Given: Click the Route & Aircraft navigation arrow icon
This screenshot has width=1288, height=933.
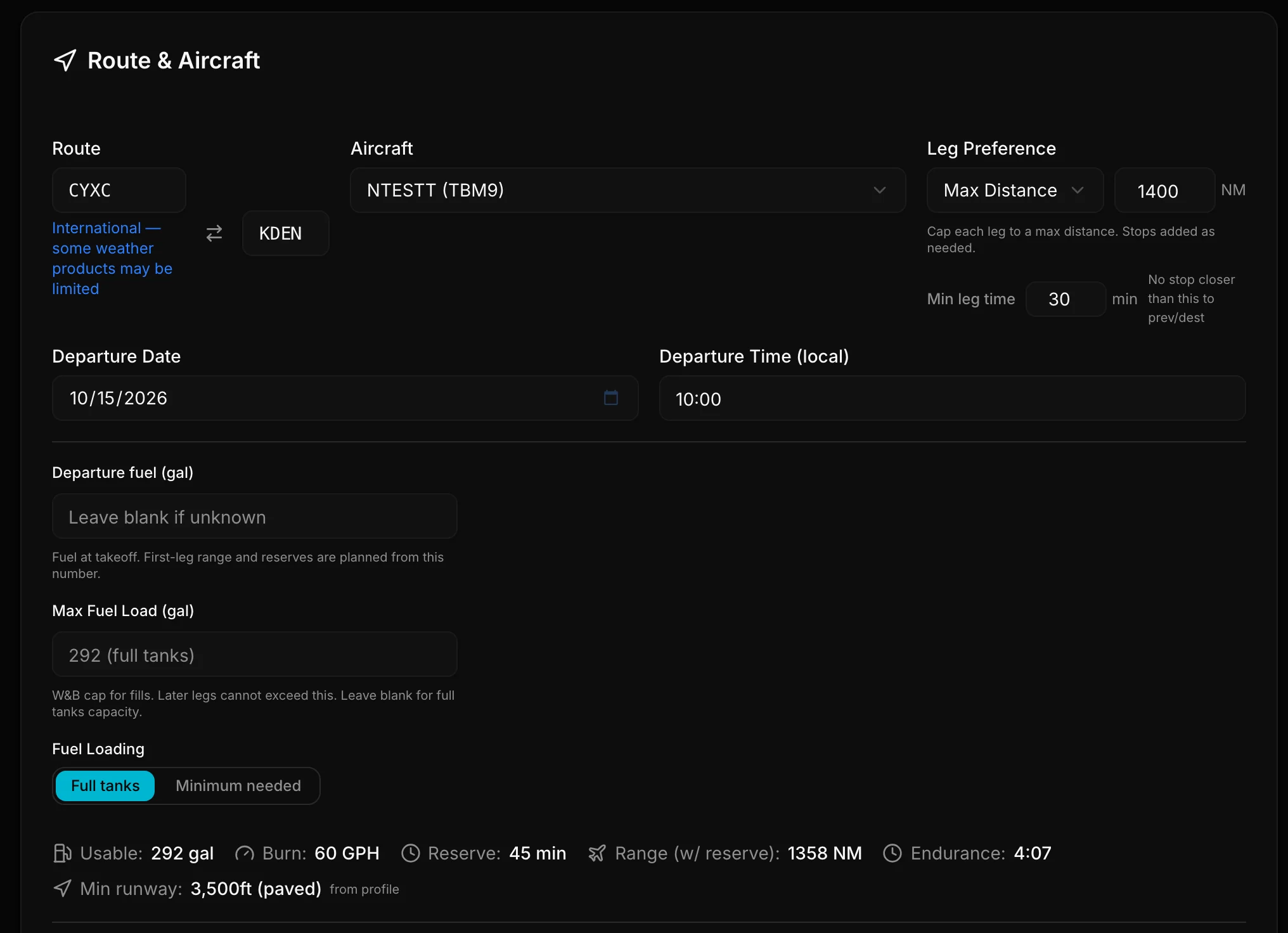Looking at the screenshot, I should point(65,60).
